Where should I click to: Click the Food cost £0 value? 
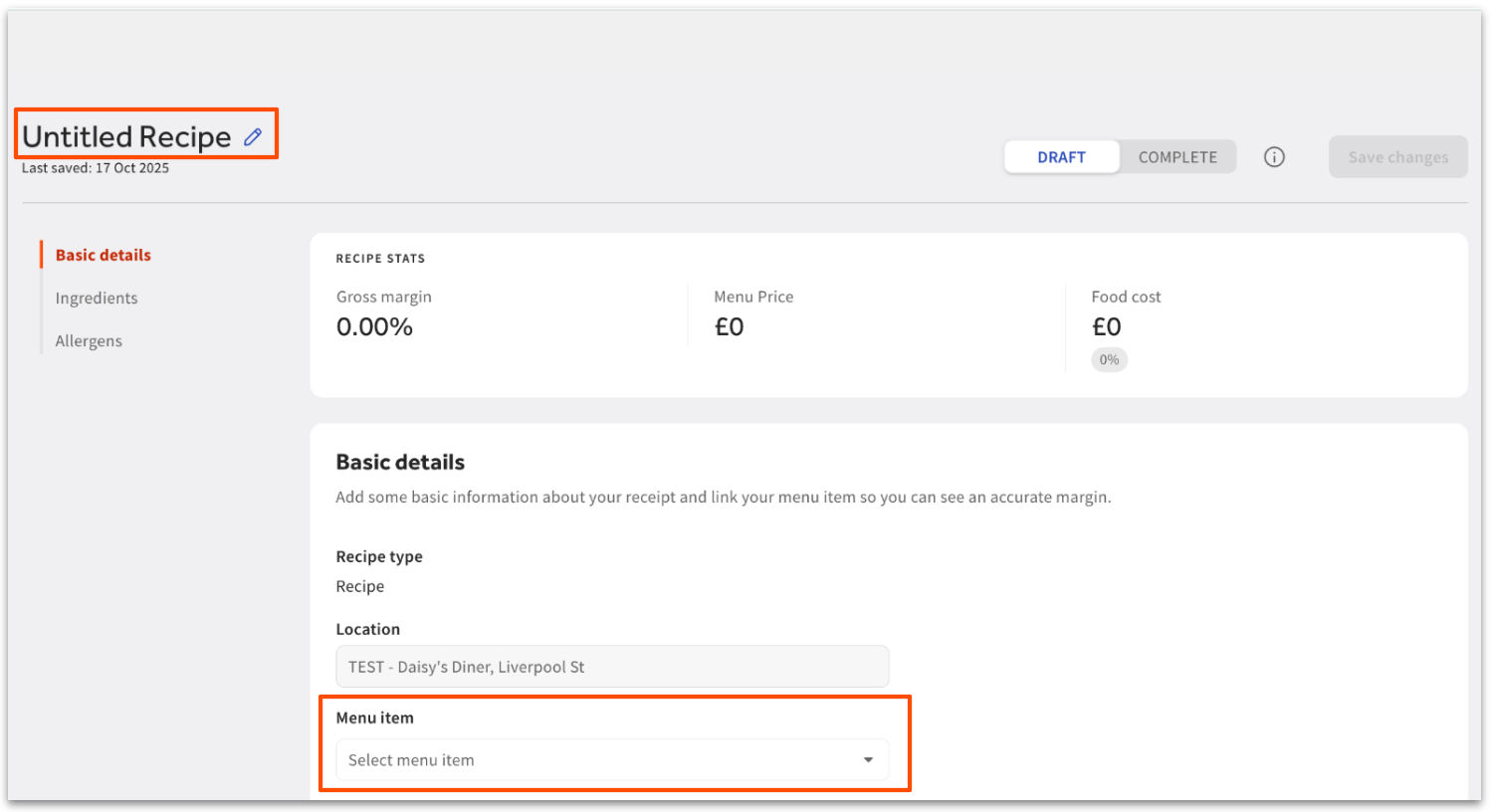(1106, 327)
